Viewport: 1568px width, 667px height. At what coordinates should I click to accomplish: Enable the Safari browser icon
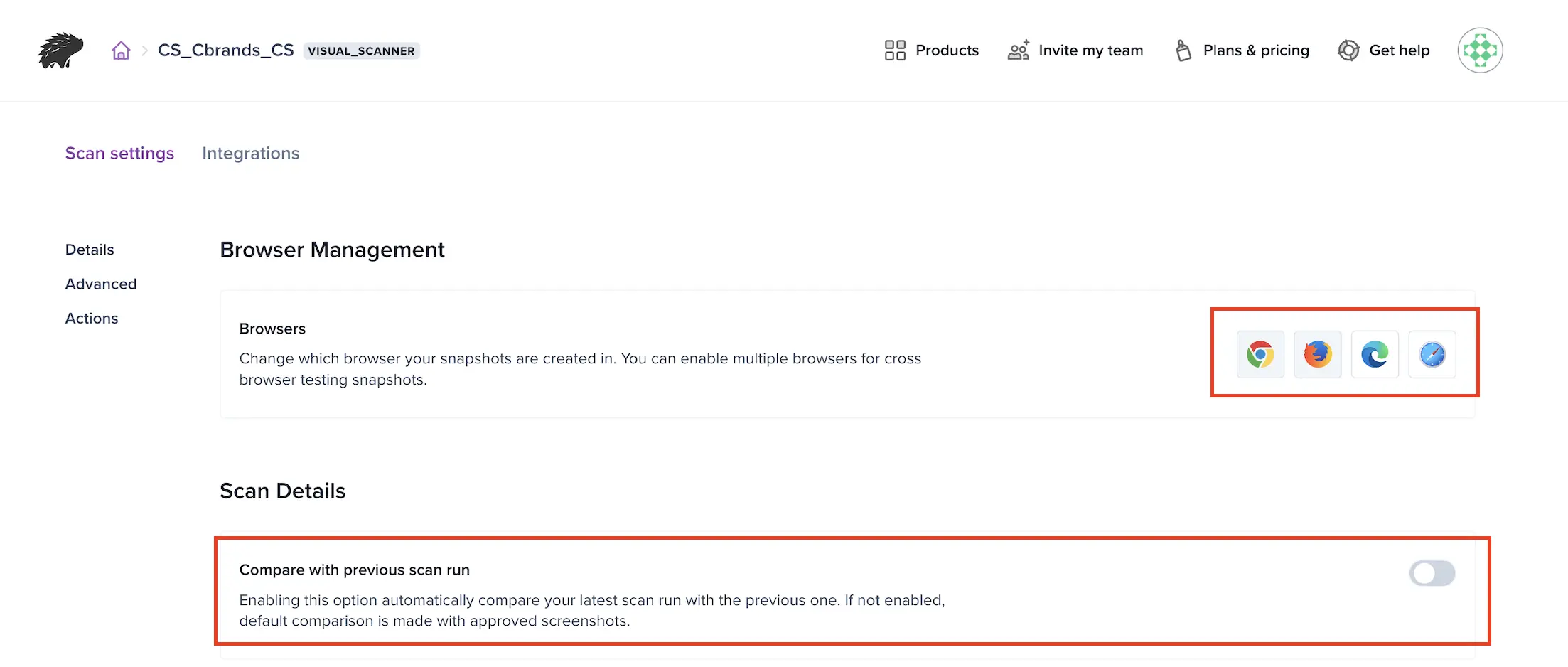1432,354
